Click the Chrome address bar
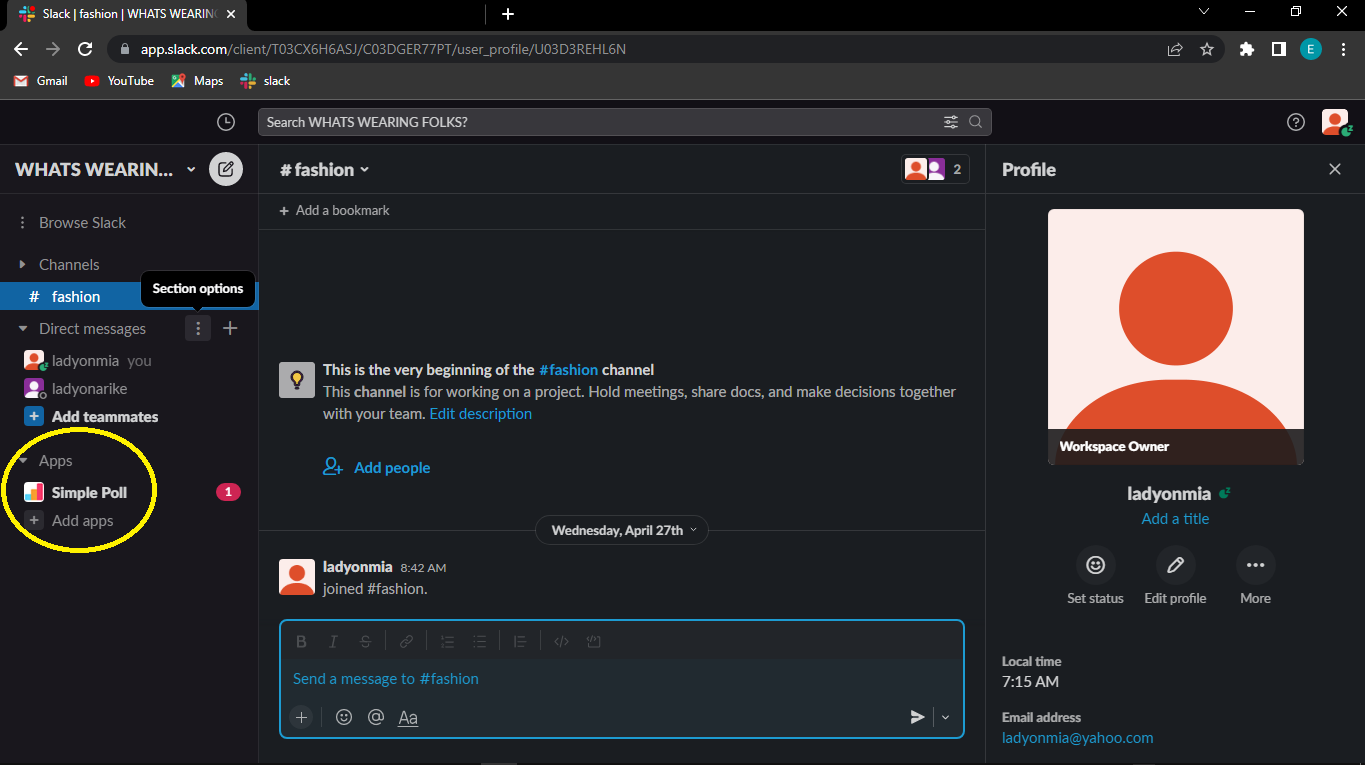The height and width of the screenshot is (765, 1365). coord(640,49)
